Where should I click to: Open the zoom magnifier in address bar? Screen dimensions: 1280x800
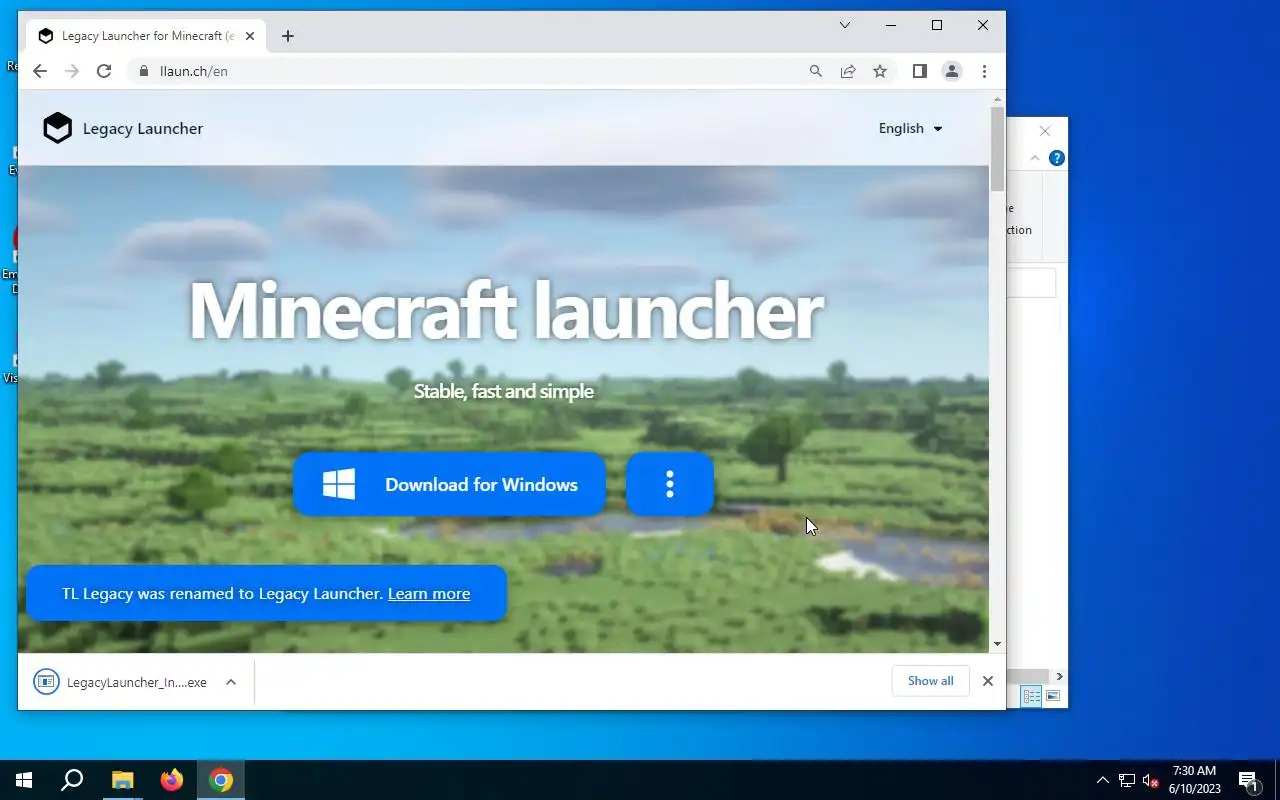[x=816, y=71]
